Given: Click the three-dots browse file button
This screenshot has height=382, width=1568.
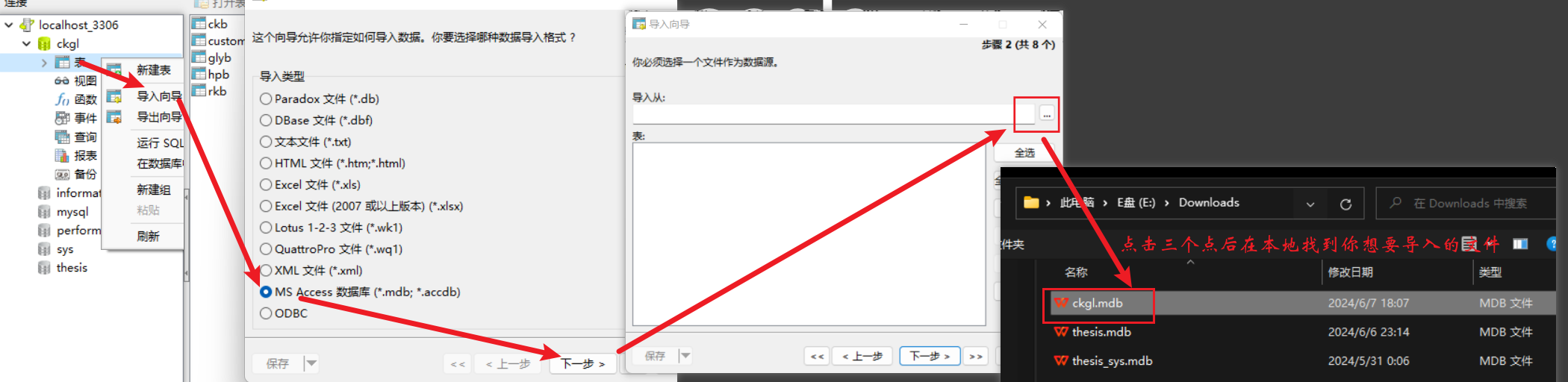Looking at the screenshot, I should (1047, 114).
